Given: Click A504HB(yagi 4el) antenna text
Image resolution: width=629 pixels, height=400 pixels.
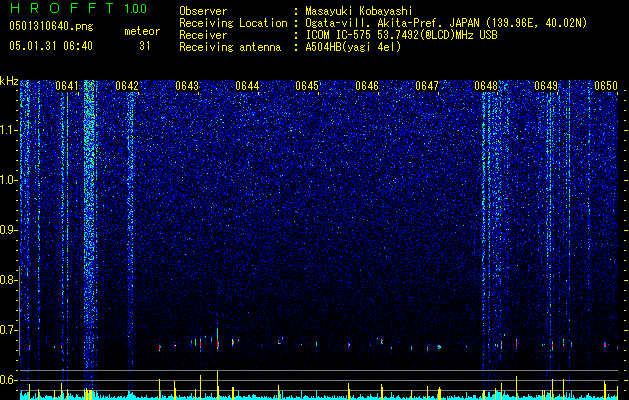Looking at the screenshot, I should point(353,47).
